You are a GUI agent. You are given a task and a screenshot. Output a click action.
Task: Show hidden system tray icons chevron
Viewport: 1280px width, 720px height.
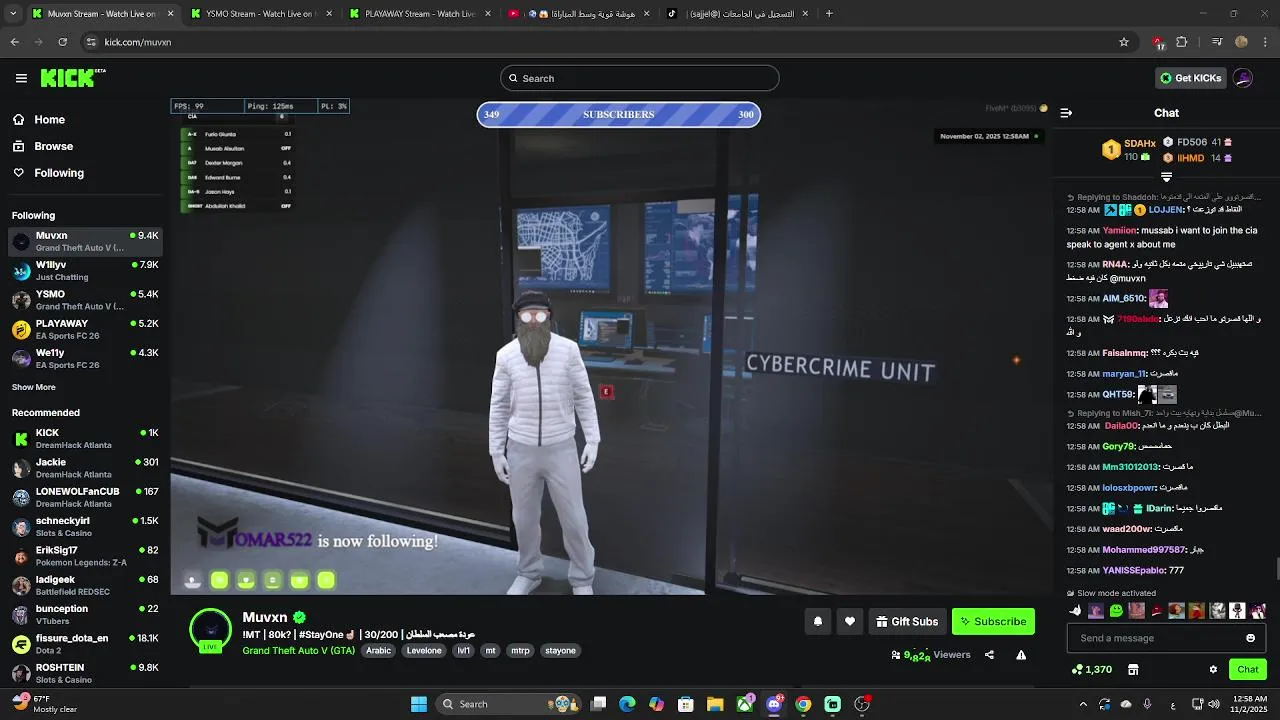point(1083,704)
